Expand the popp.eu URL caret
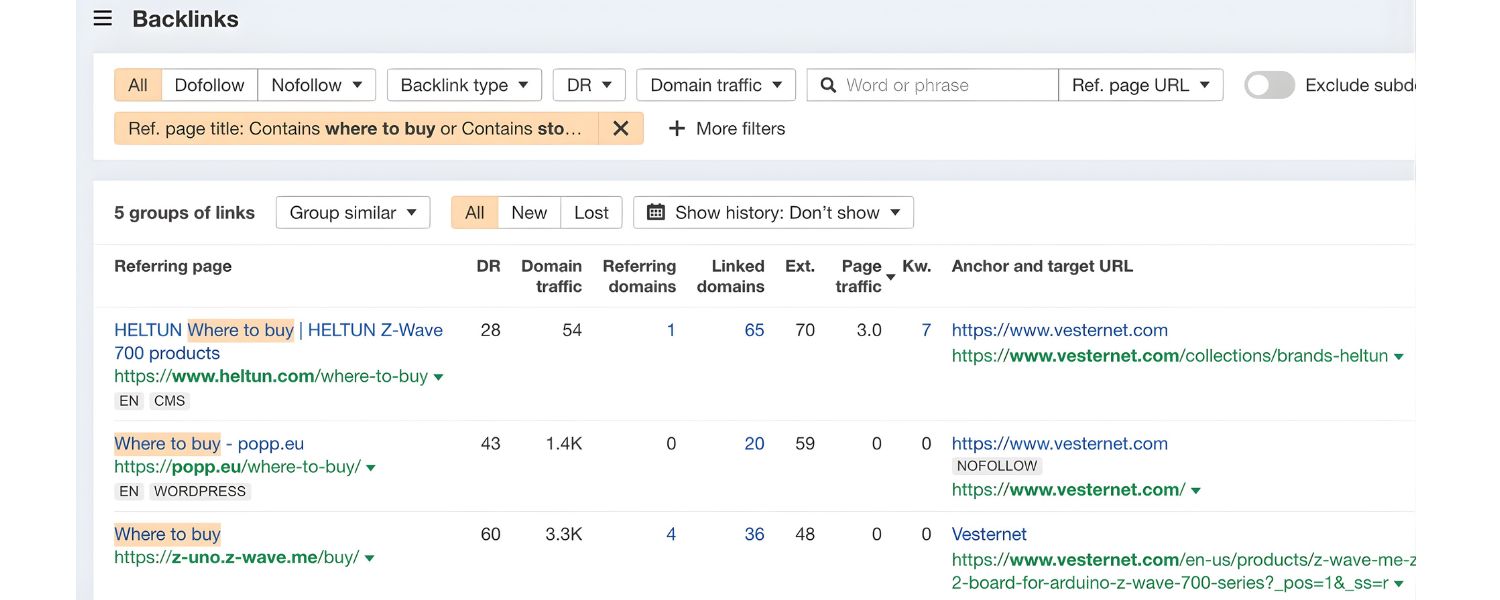The image size is (1500, 600). tap(371, 468)
